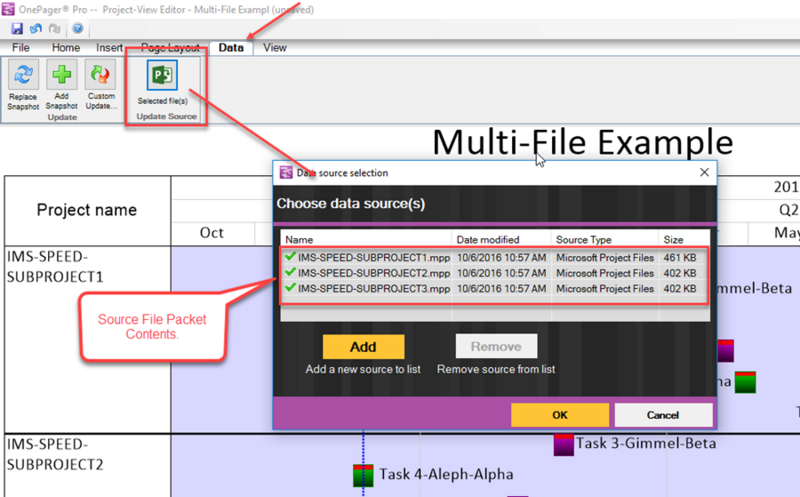Close the Data source selection dialog
Image resolution: width=800 pixels, height=497 pixels.
click(x=705, y=172)
